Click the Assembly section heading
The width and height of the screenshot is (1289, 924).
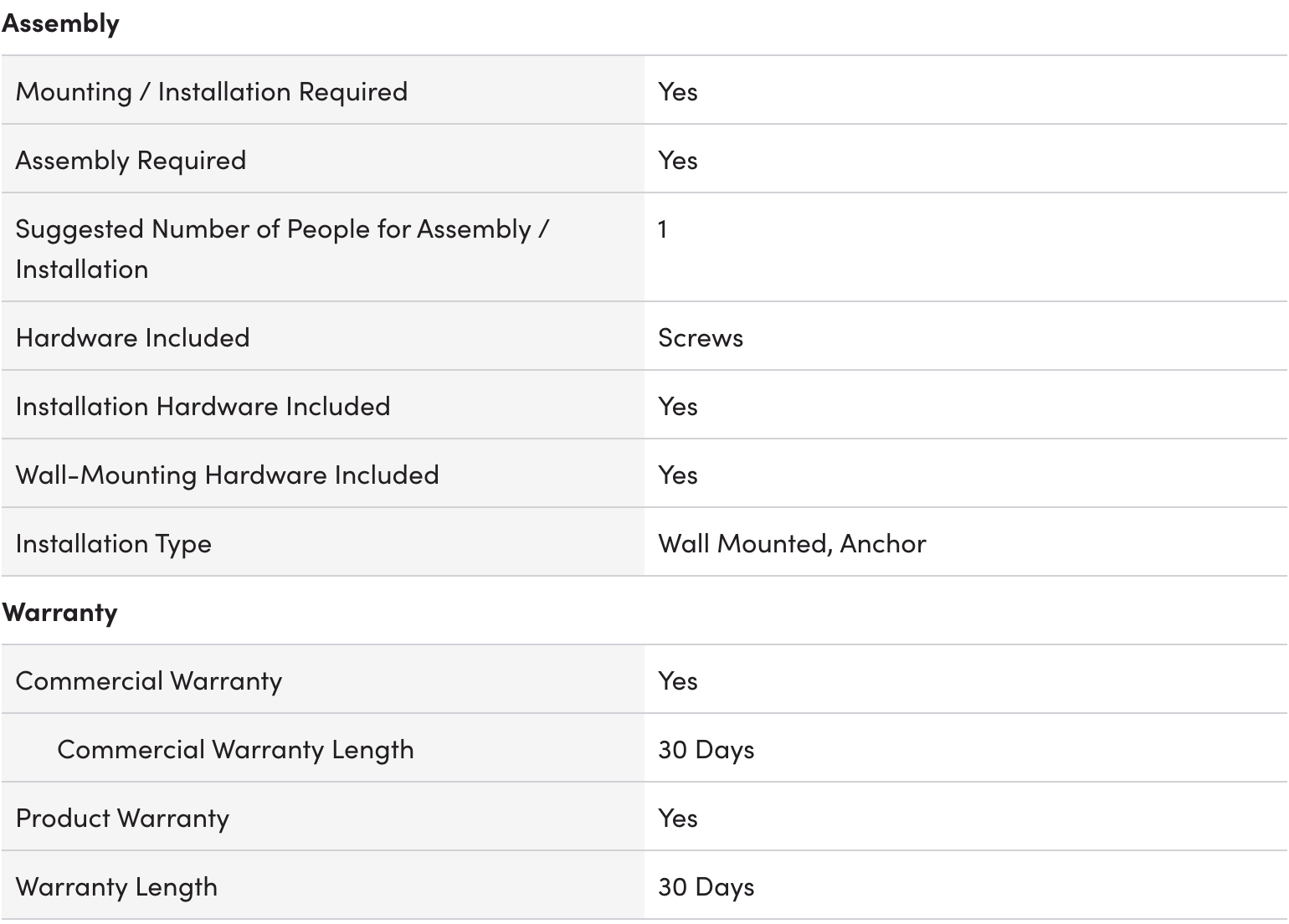60,23
